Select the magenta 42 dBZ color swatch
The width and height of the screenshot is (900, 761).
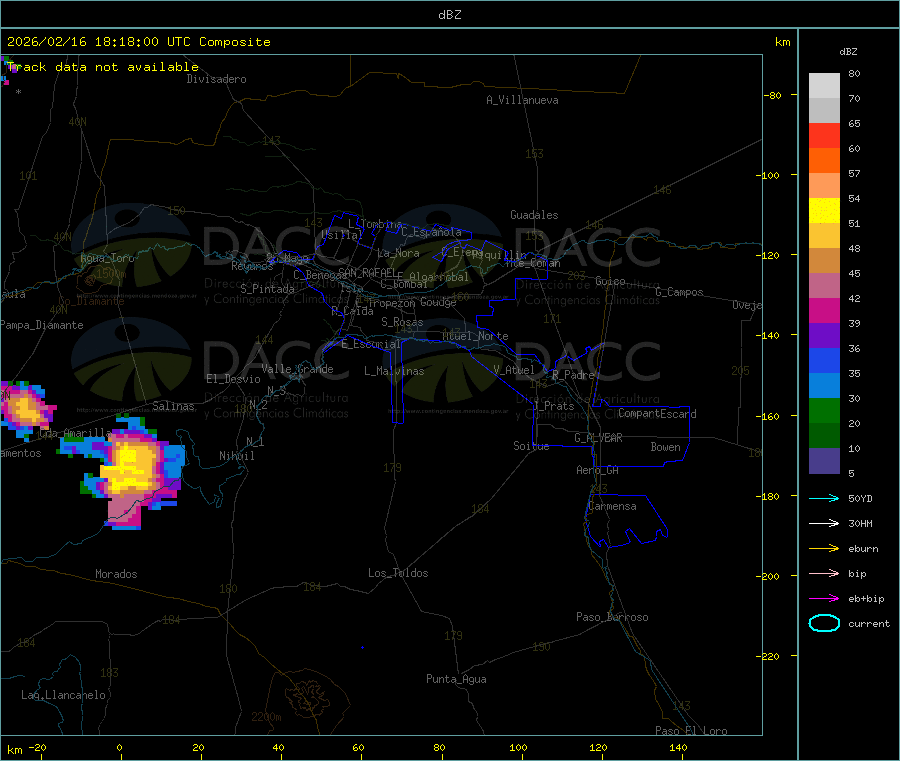[x=824, y=310]
